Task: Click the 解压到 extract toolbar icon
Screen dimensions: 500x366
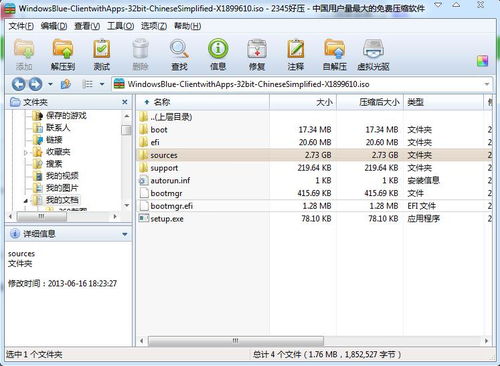Action: 63,55
